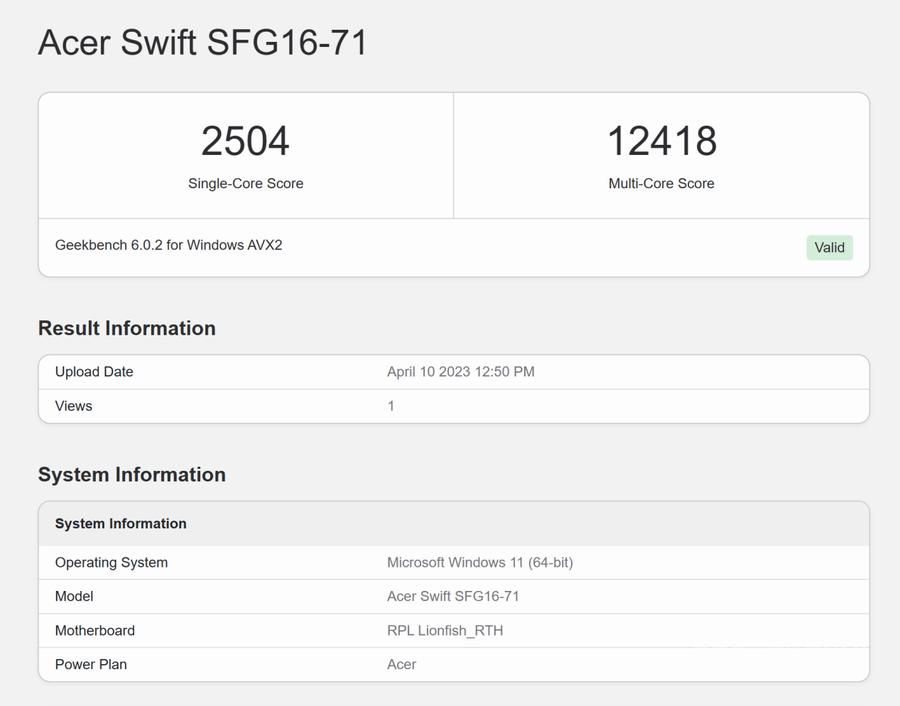Click the Acer Swift SFG16-71 model value
Image resolution: width=900 pixels, height=706 pixels.
453,597
